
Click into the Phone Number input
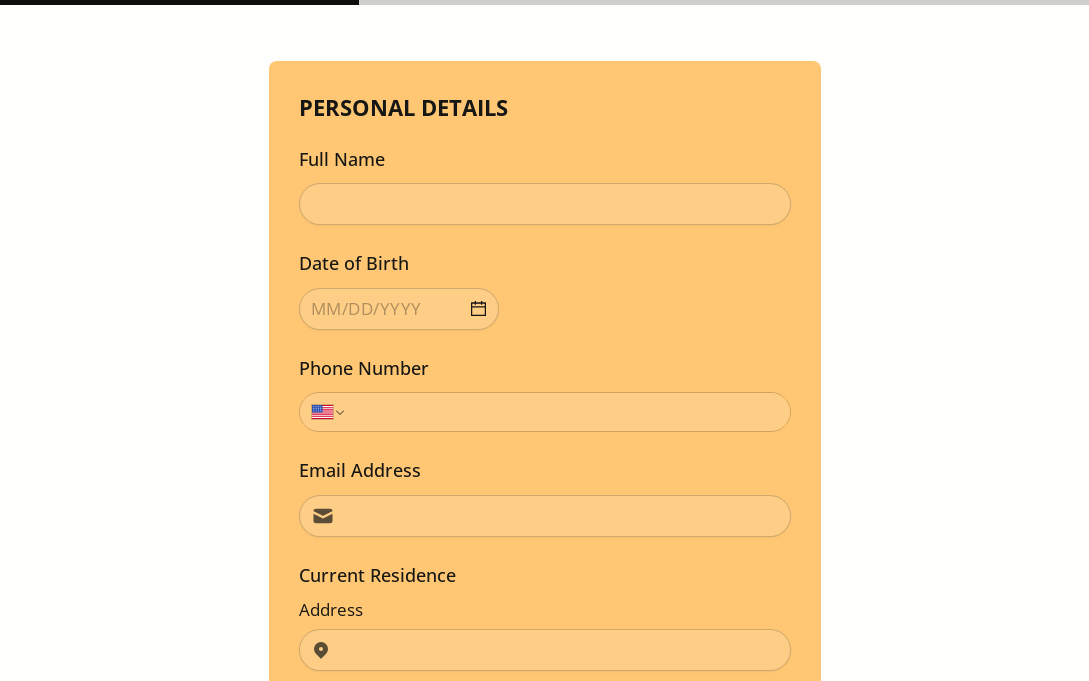pos(565,412)
